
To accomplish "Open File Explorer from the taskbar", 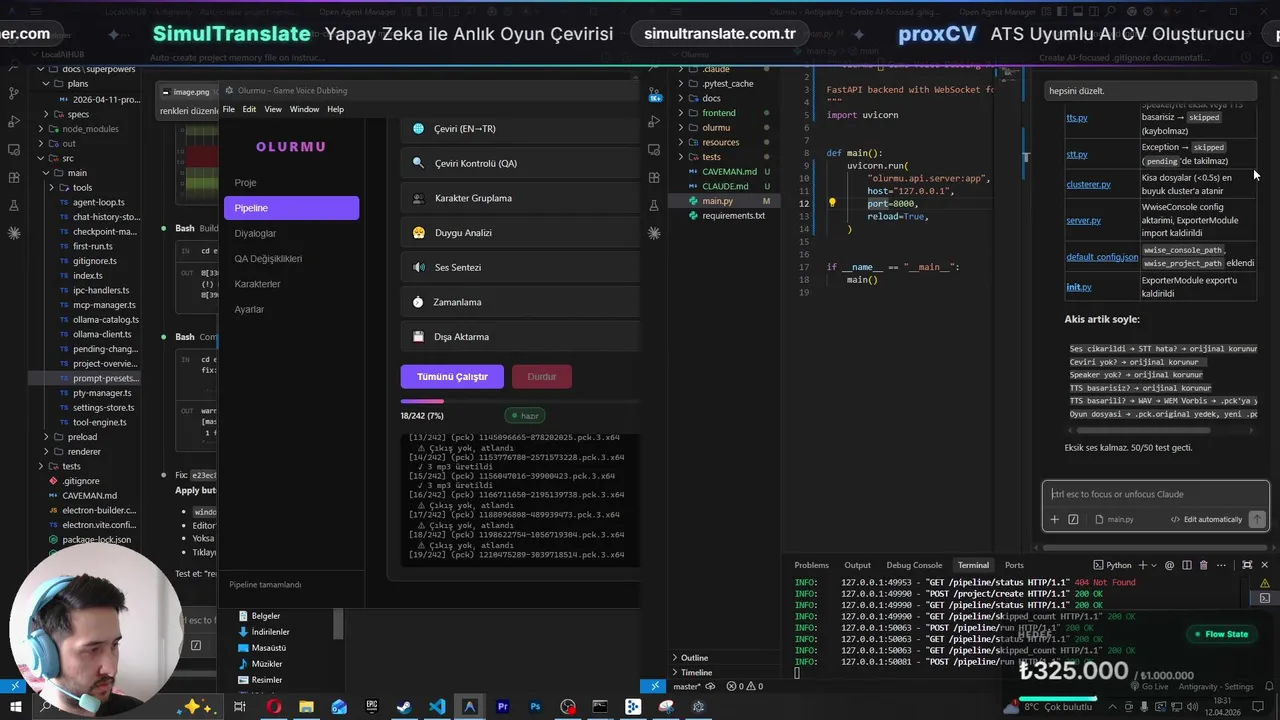I will click(x=306, y=707).
